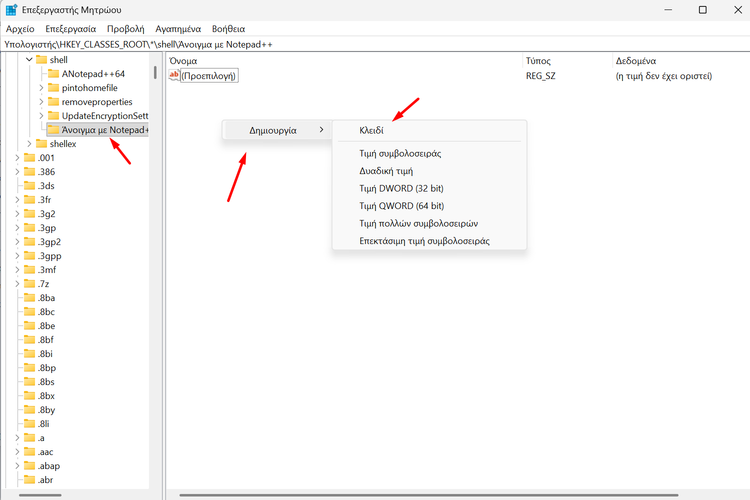Expand the shellex tree node

pyautogui.click(x=28, y=144)
